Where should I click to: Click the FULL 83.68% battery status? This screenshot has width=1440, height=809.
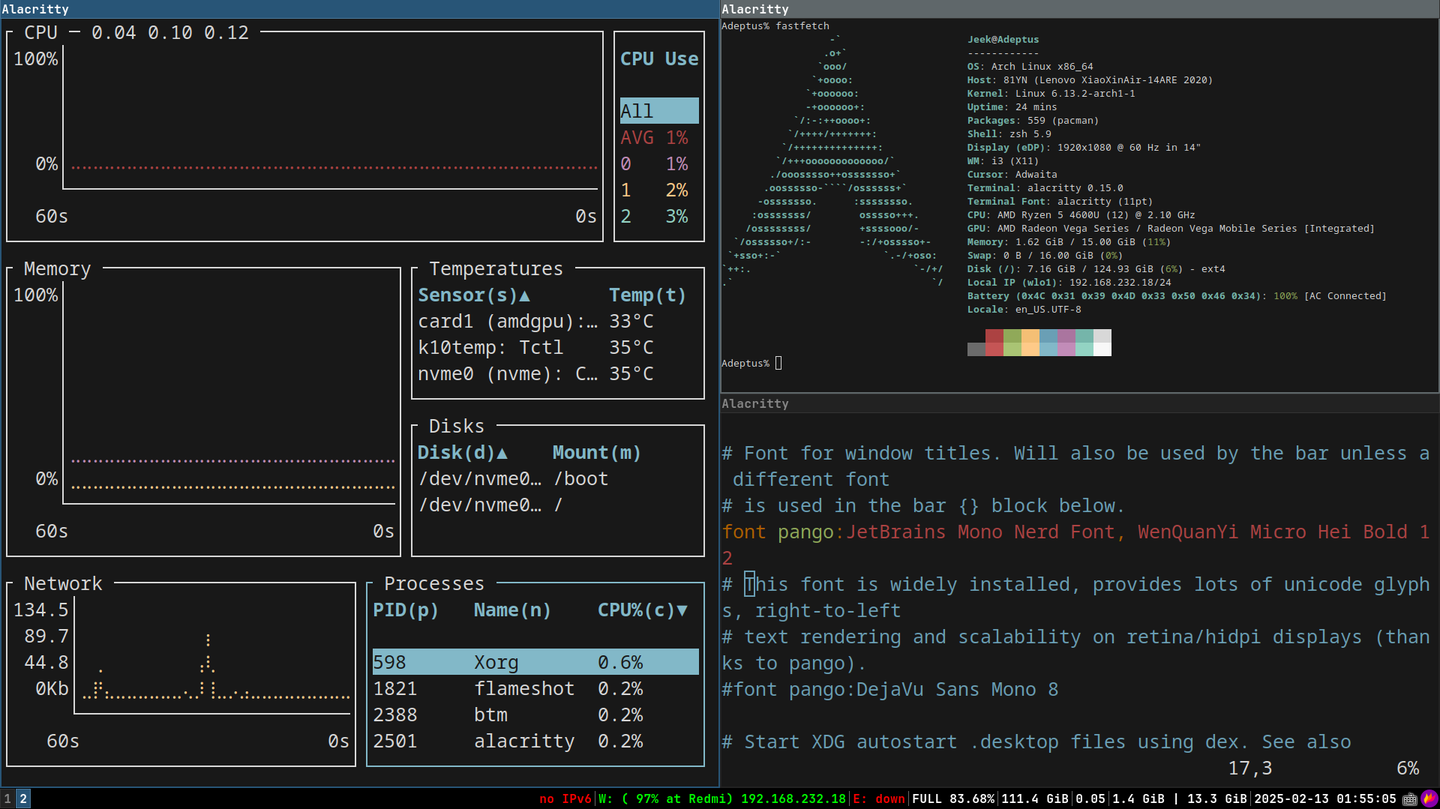click(953, 799)
